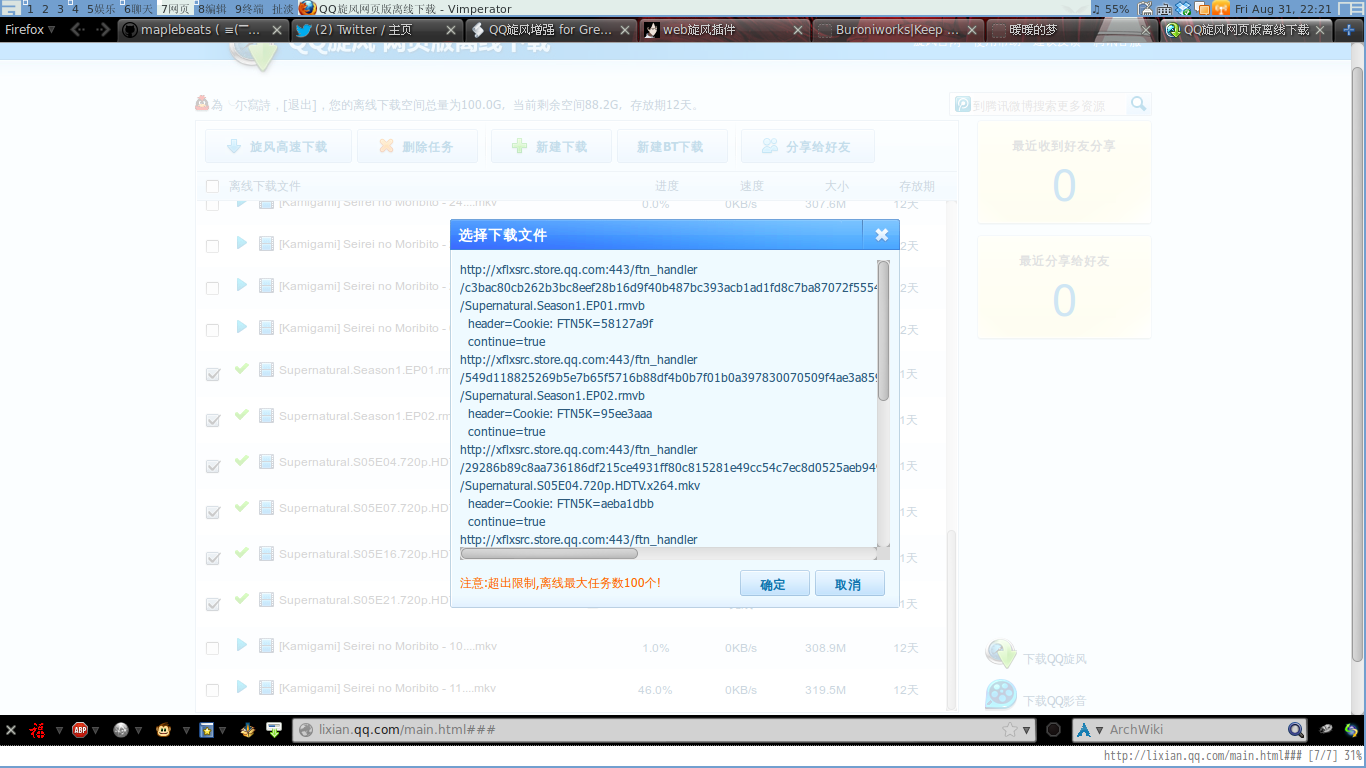This screenshot has width=1366, height=768.
Task: Uncheck the Supernatural.S05E04.720p row checkbox
Action: pos(212,466)
